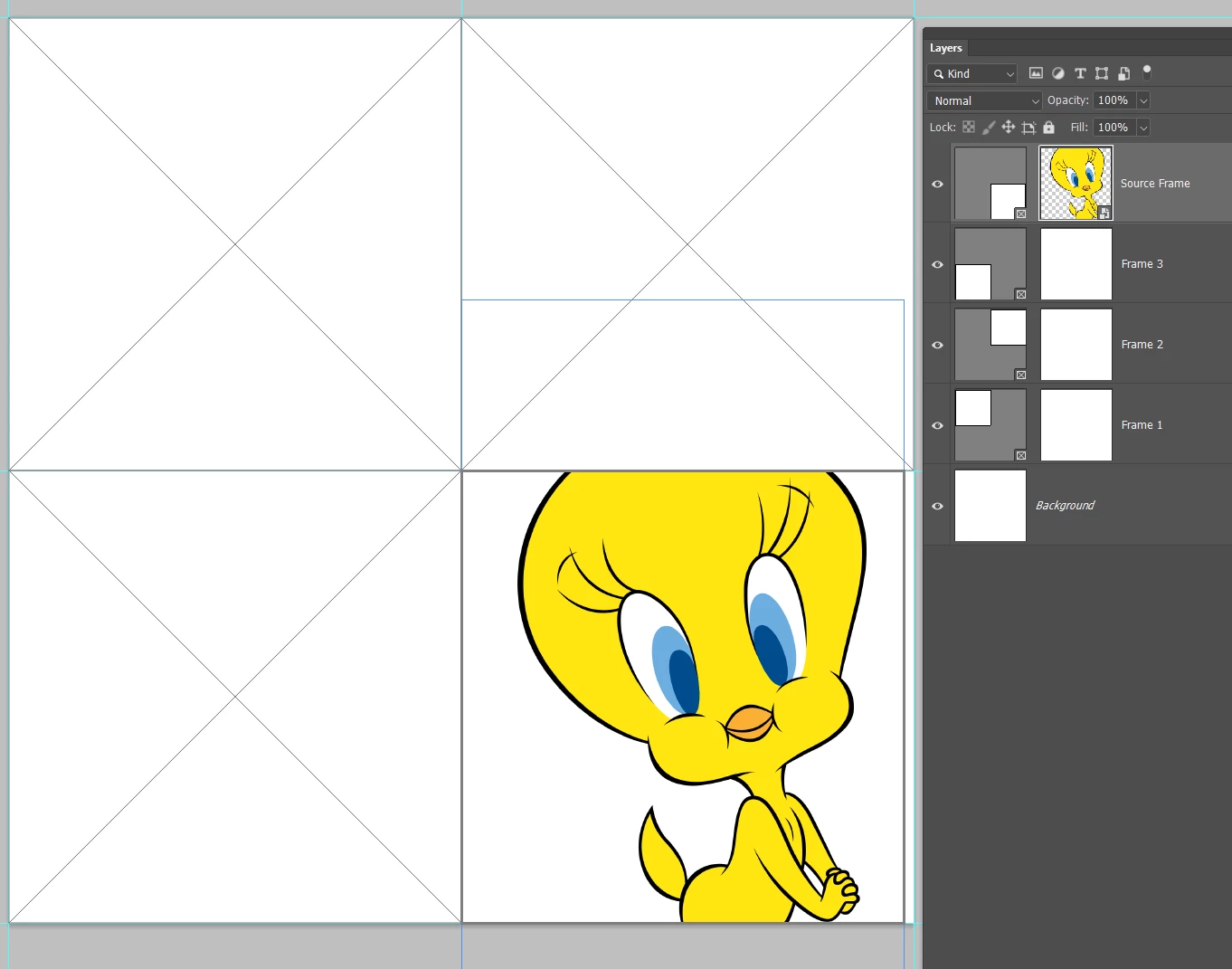The width and height of the screenshot is (1232, 969).
Task: Filter layers by shape layers icon
Action: [x=1102, y=73]
